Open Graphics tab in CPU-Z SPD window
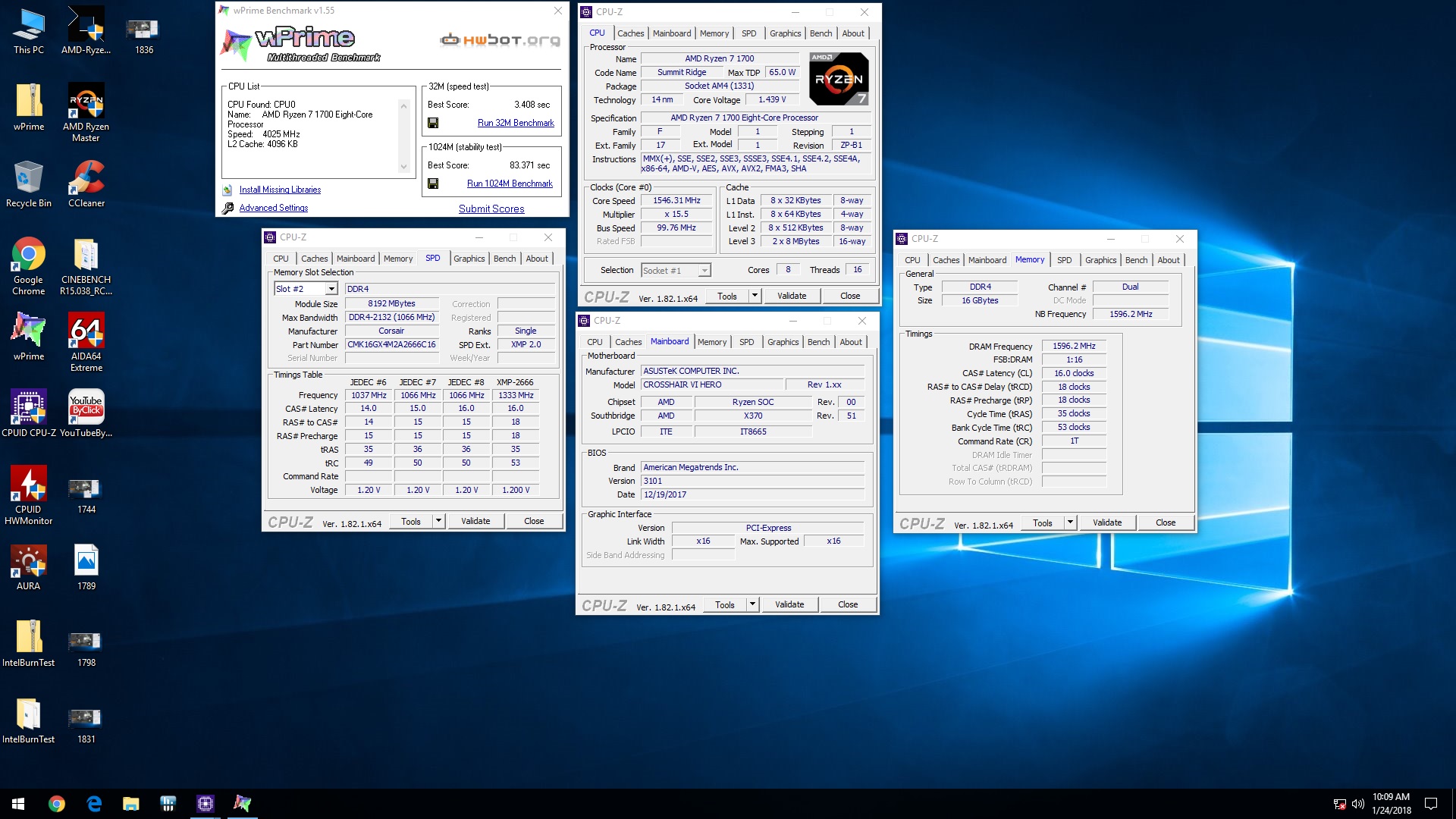This screenshot has height=819, width=1456. pyautogui.click(x=469, y=259)
